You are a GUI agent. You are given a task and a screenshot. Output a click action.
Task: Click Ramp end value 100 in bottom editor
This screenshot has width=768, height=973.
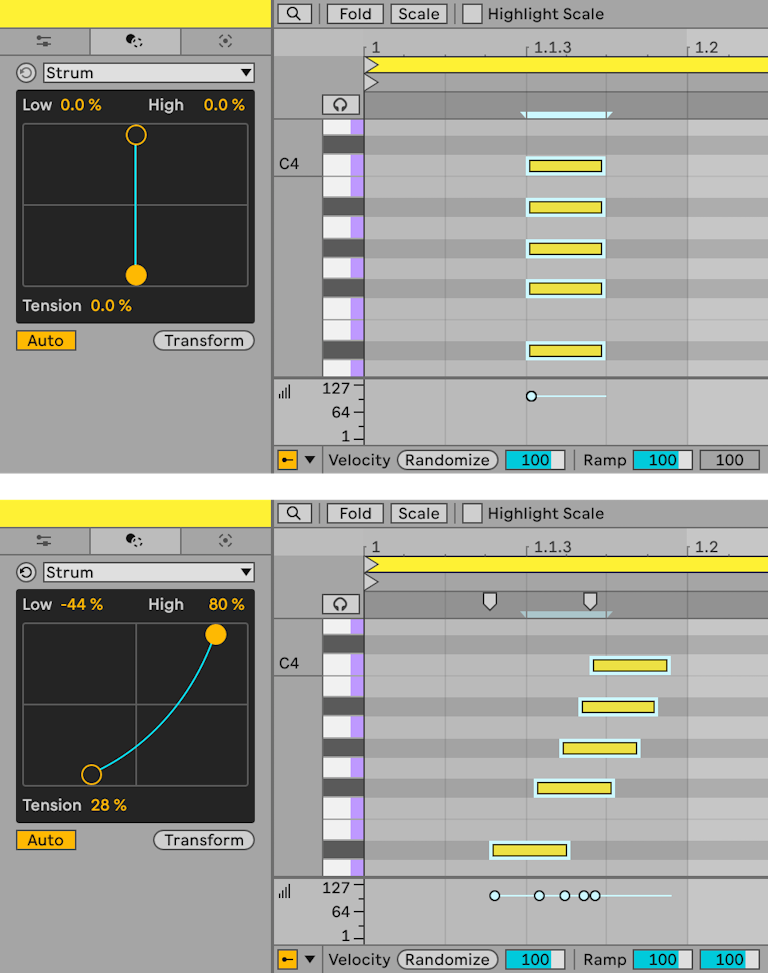tap(730, 959)
